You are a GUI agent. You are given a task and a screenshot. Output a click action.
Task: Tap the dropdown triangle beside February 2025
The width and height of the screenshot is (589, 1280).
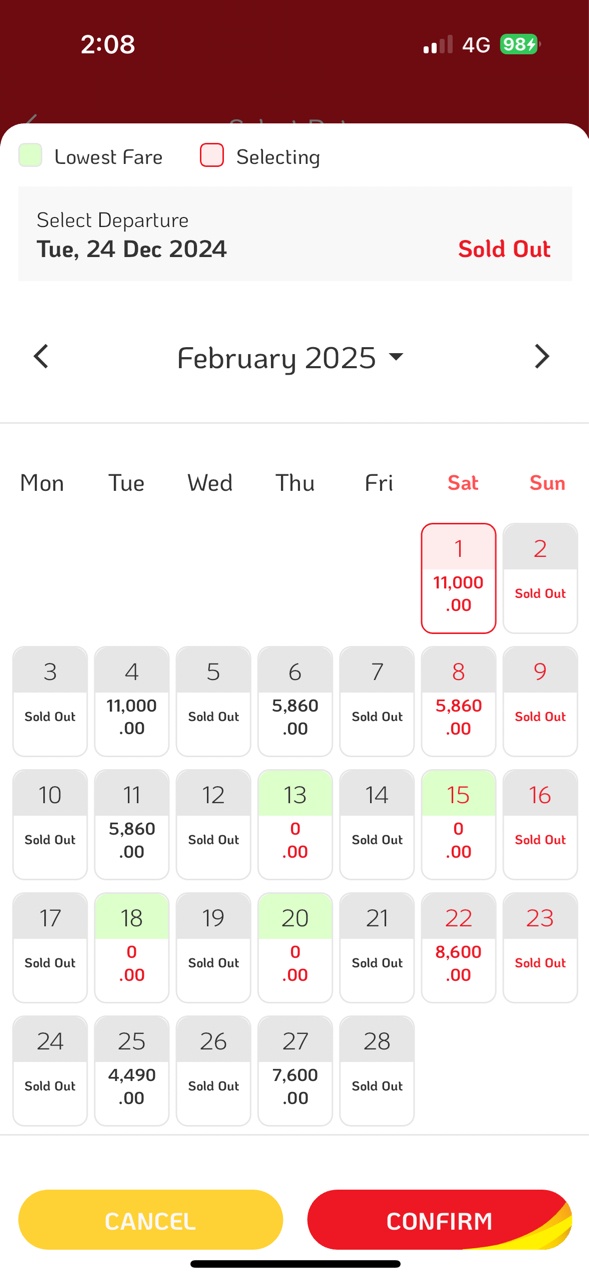point(396,357)
